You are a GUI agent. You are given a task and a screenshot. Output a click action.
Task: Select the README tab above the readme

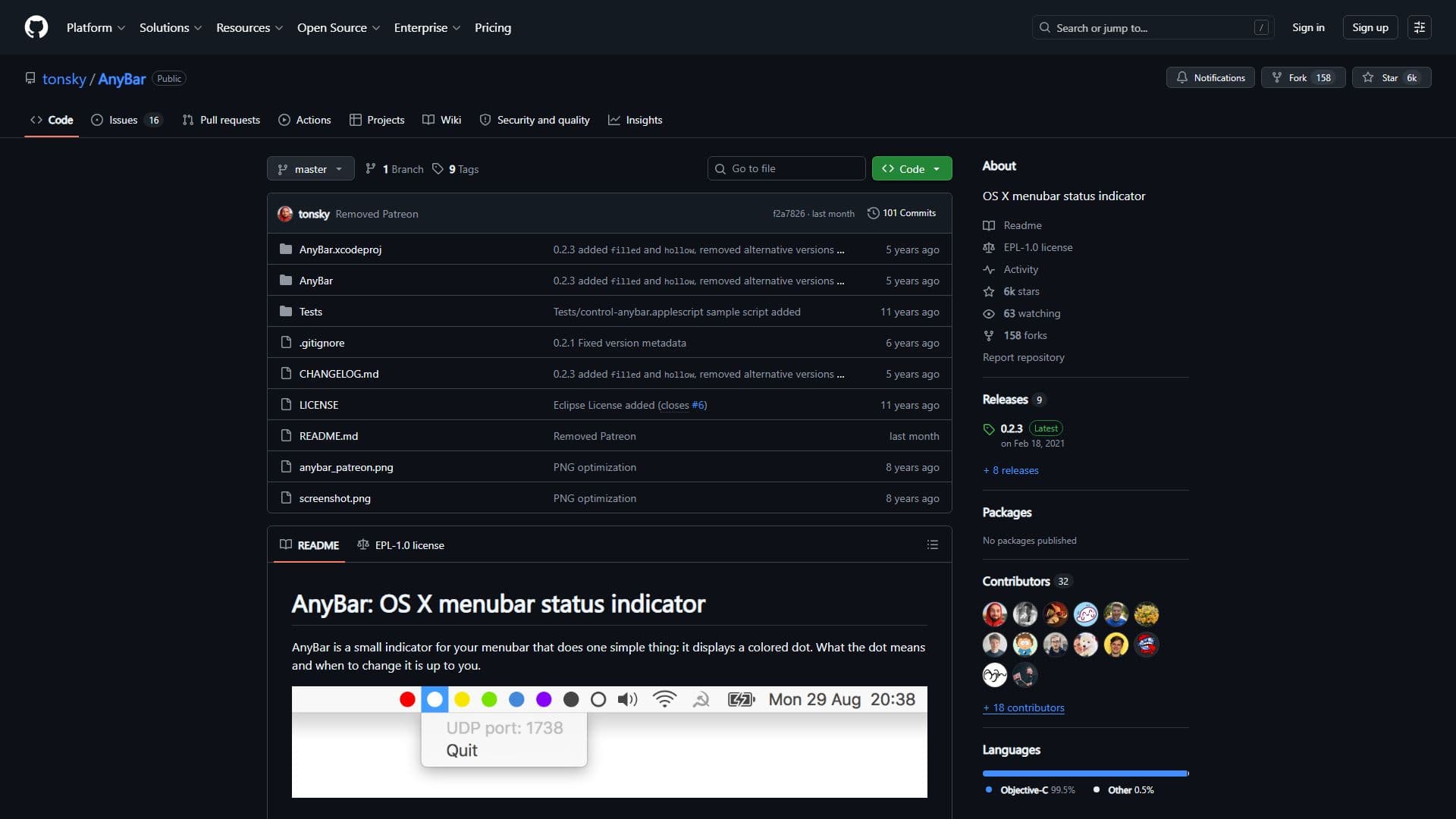coord(309,545)
